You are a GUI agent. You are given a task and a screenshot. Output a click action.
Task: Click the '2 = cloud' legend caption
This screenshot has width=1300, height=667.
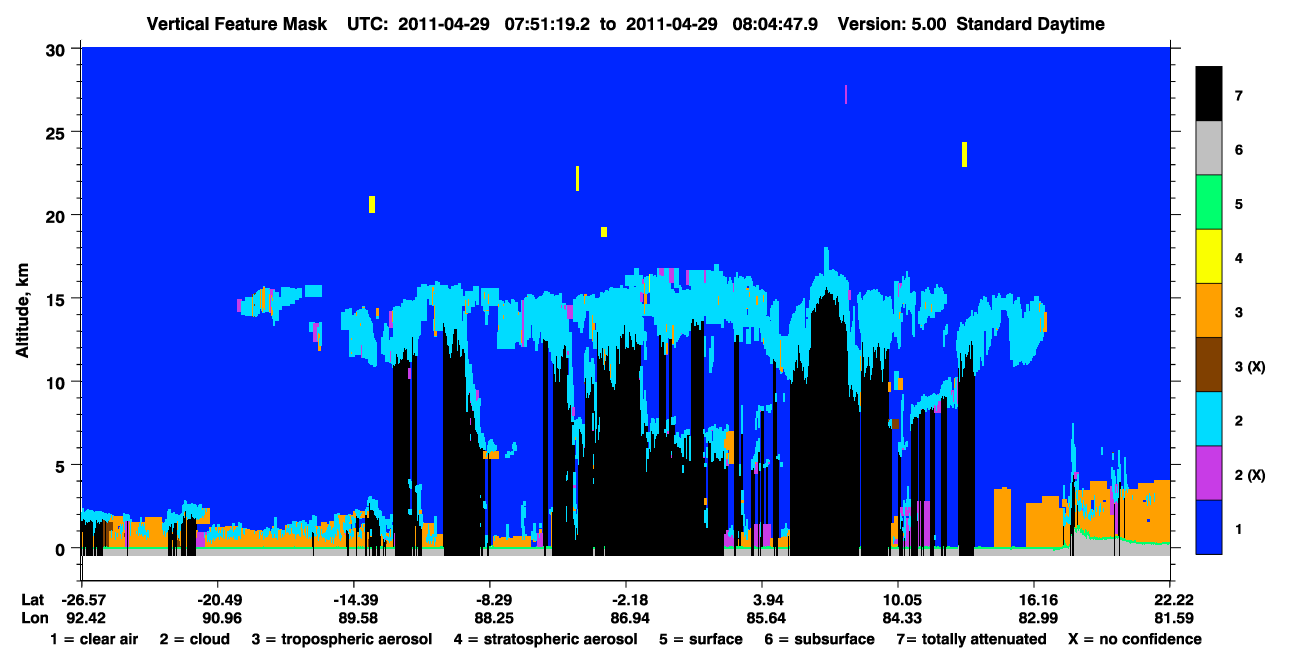click(x=194, y=639)
